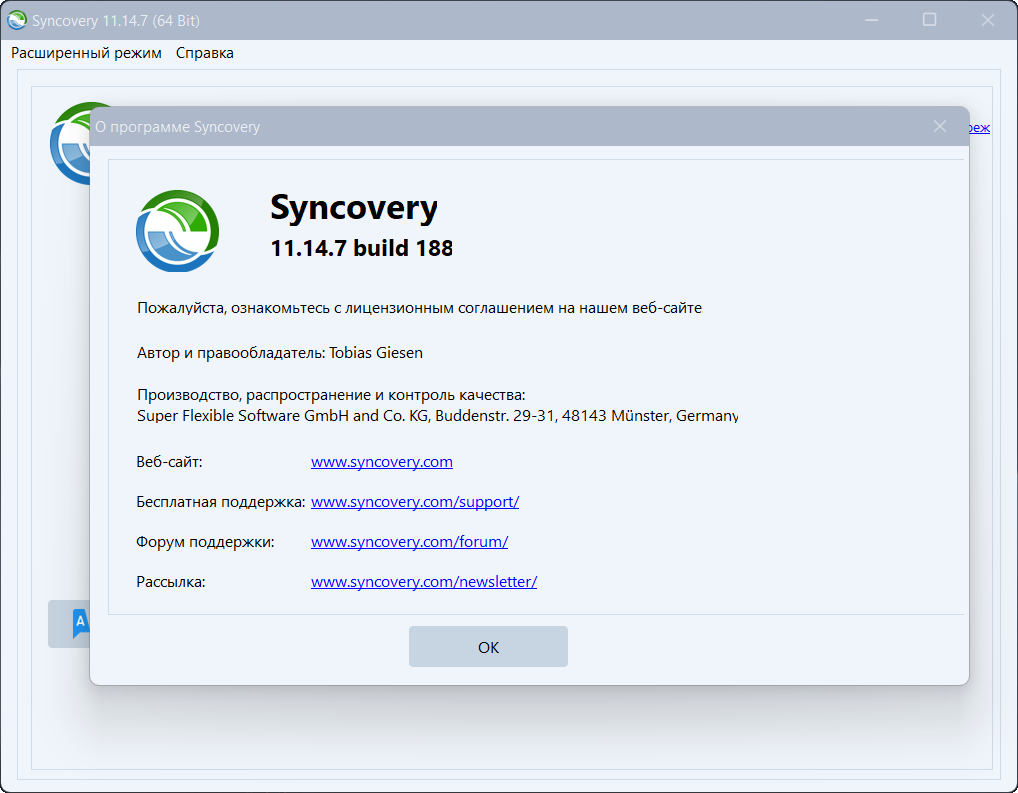
Task: Click the Syncovery logo in main window
Action: 70,143
